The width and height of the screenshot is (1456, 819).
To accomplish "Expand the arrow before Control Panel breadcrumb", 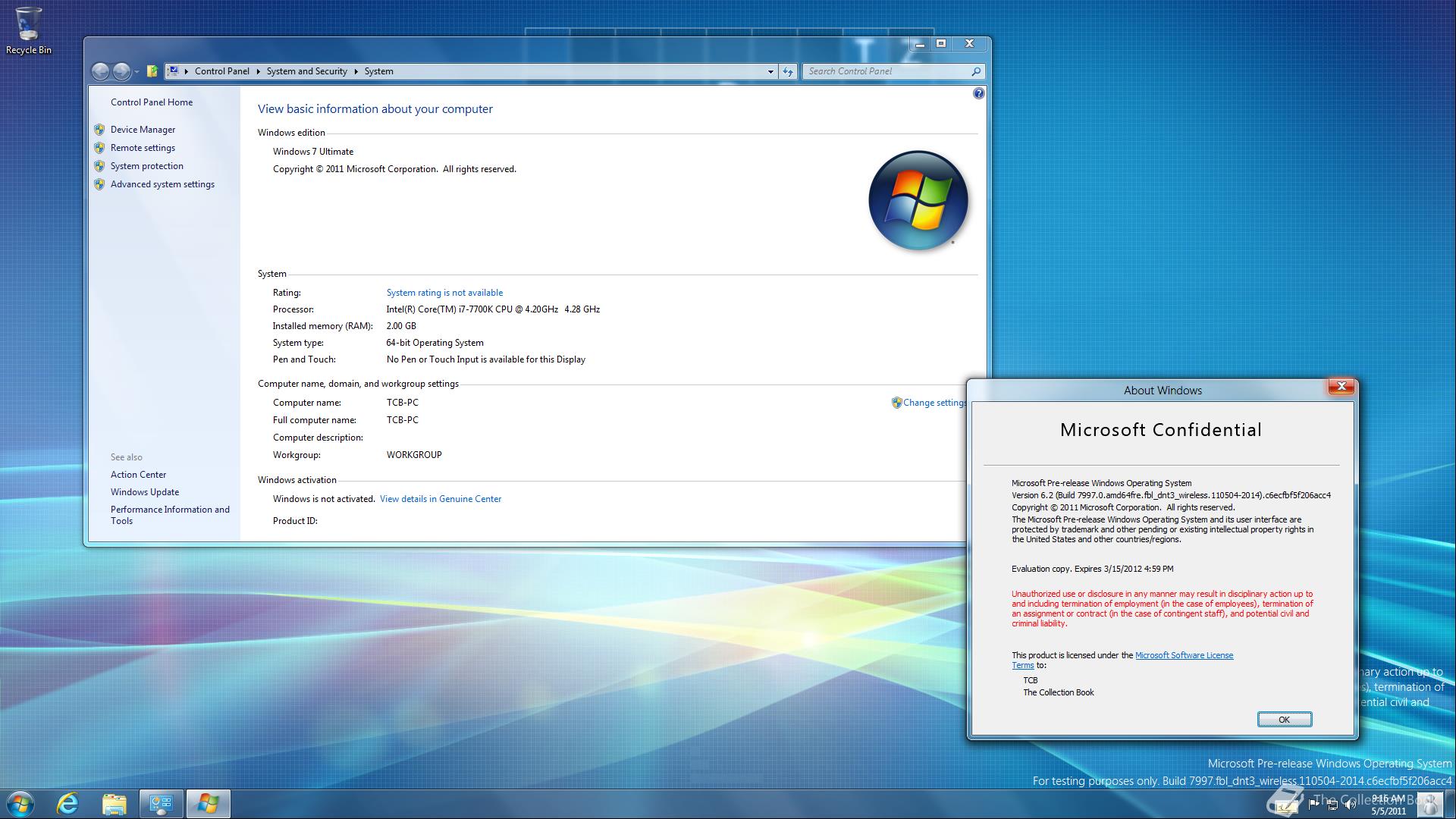I will point(187,71).
